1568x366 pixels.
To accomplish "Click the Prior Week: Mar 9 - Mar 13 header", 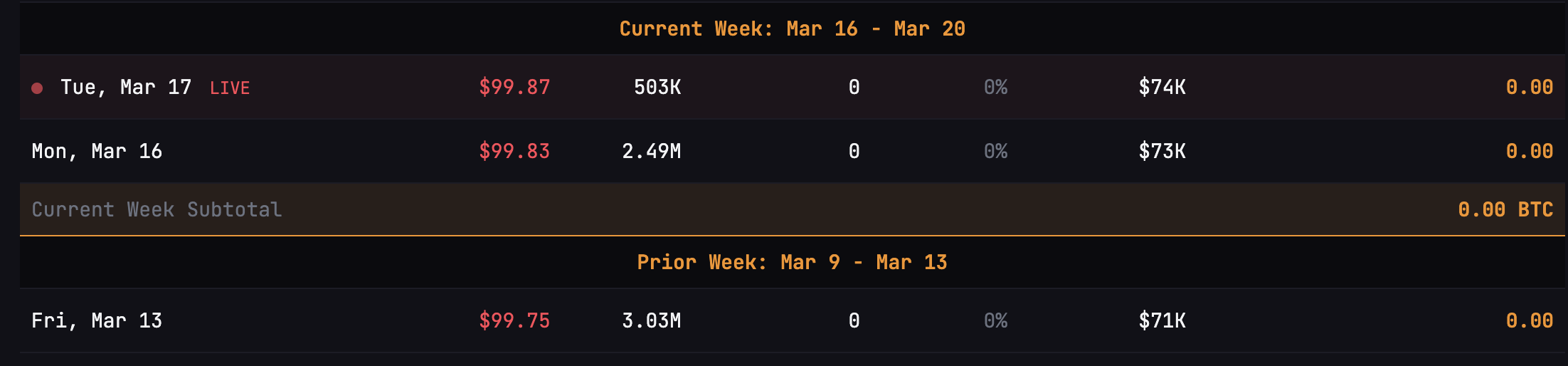I will (x=792, y=262).
